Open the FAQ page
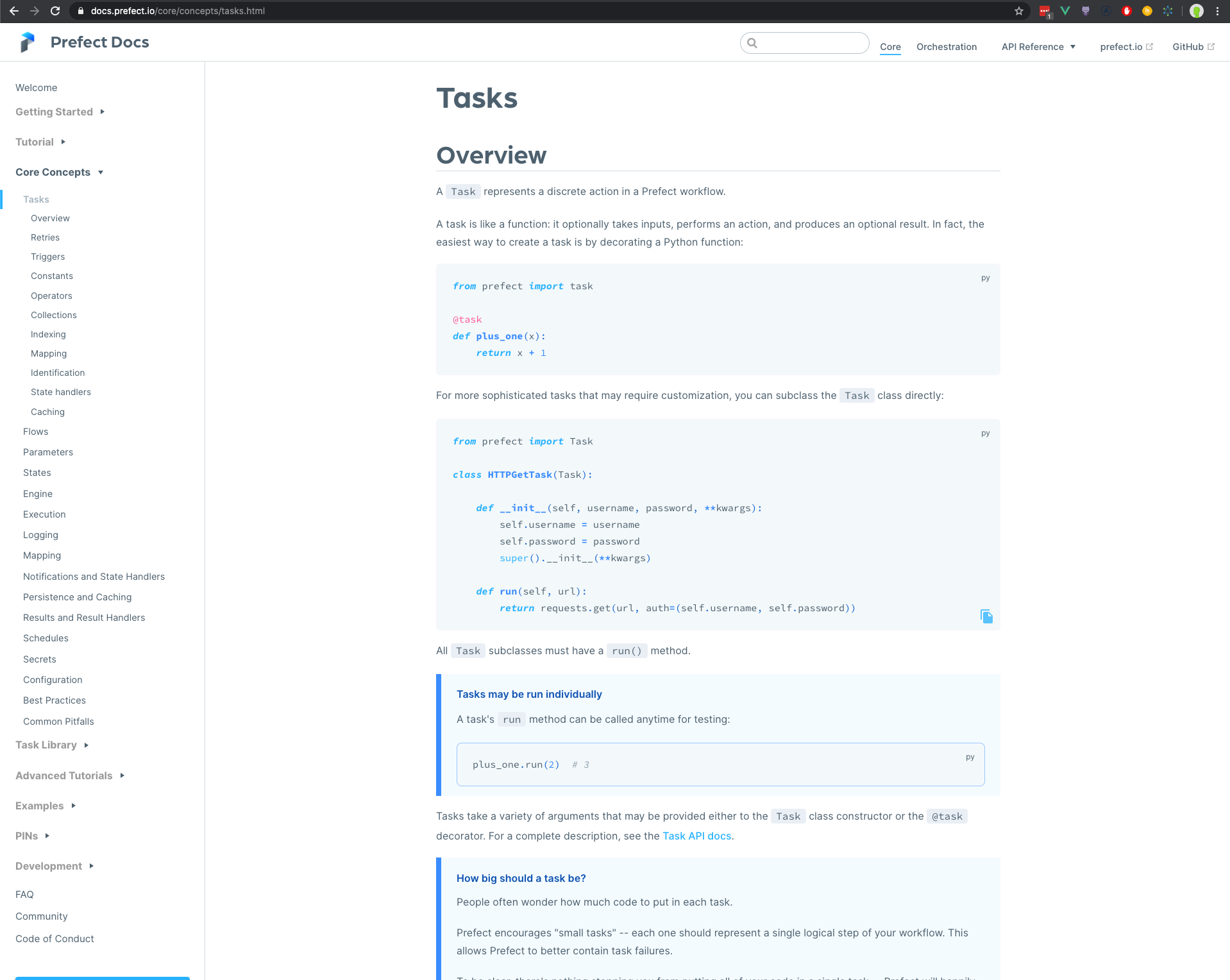 (x=24, y=895)
